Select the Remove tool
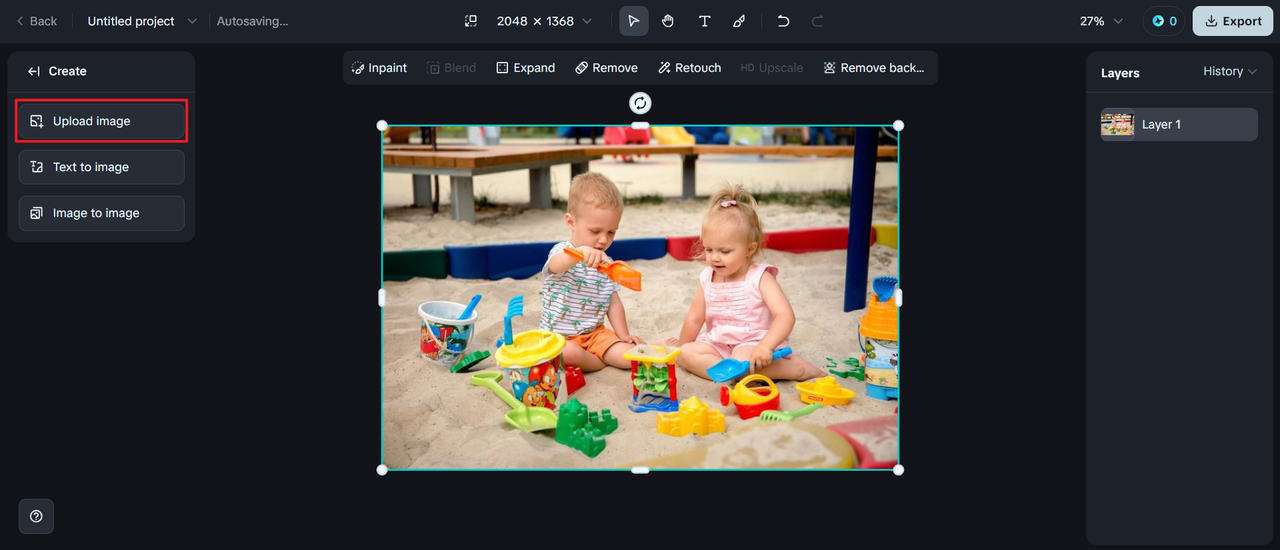 click(x=606, y=68)
